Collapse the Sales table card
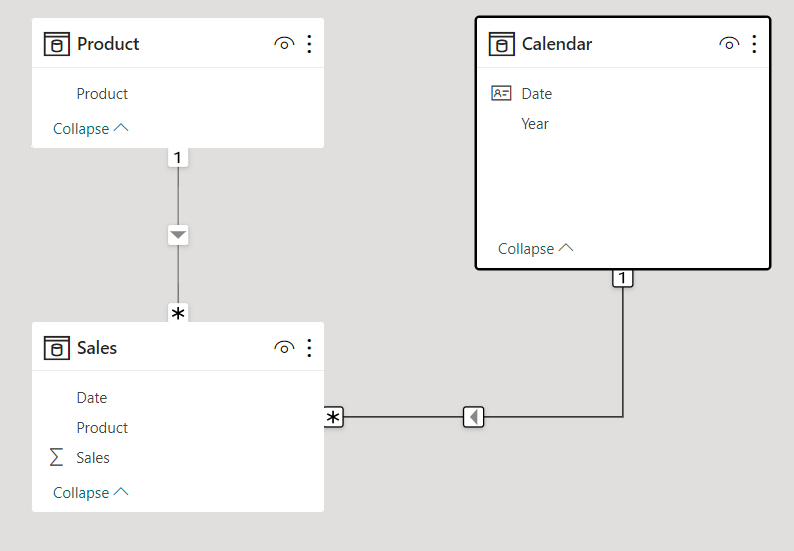The image size is (794, 551). tap(91, 493)
